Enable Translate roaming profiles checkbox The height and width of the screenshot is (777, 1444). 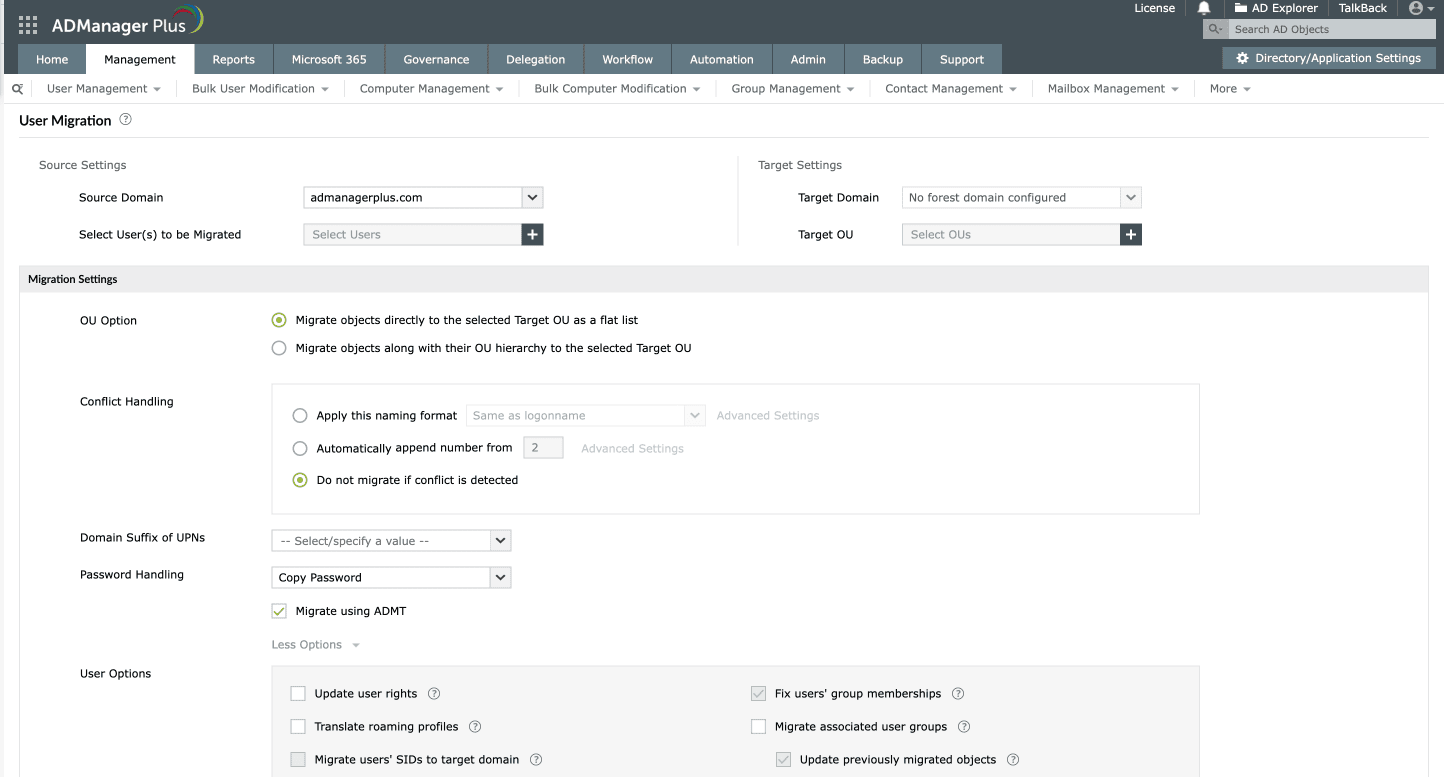[298, 727]
